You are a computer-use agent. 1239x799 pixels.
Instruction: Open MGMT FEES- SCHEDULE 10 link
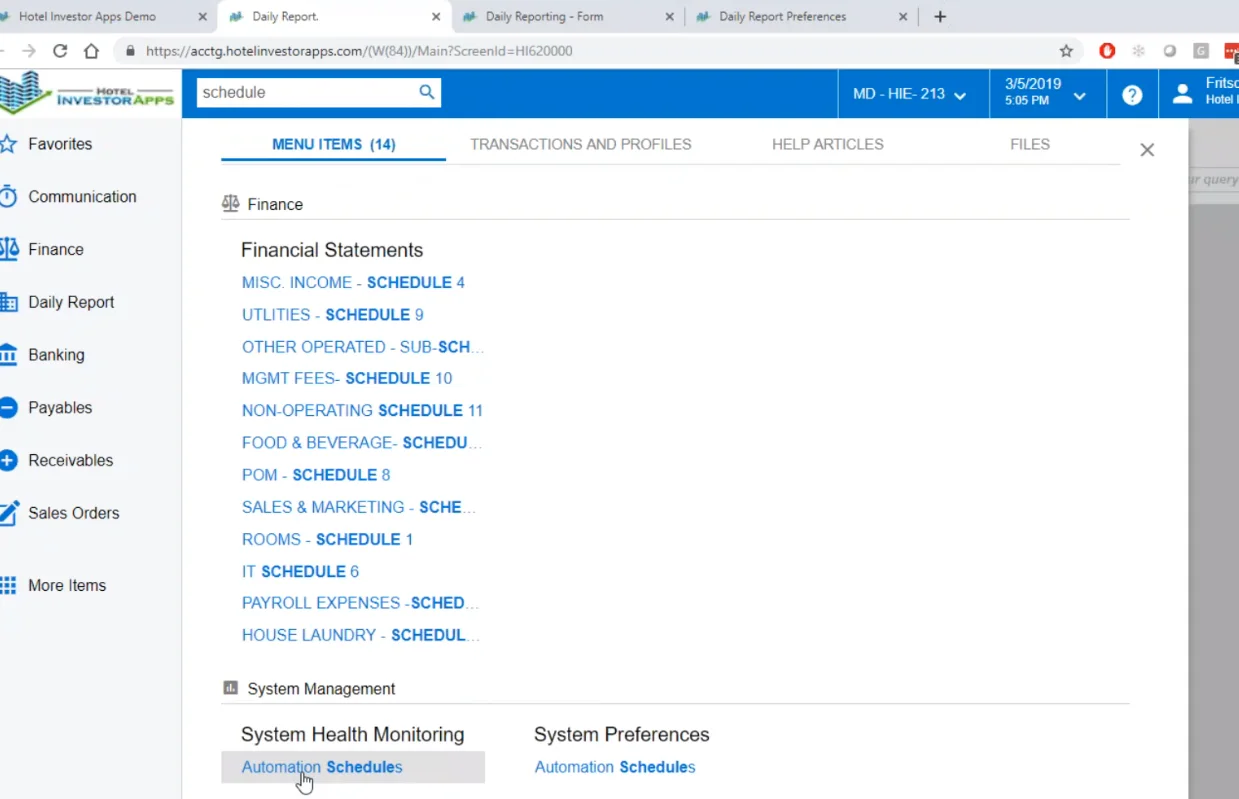click(x=347, y=379)
